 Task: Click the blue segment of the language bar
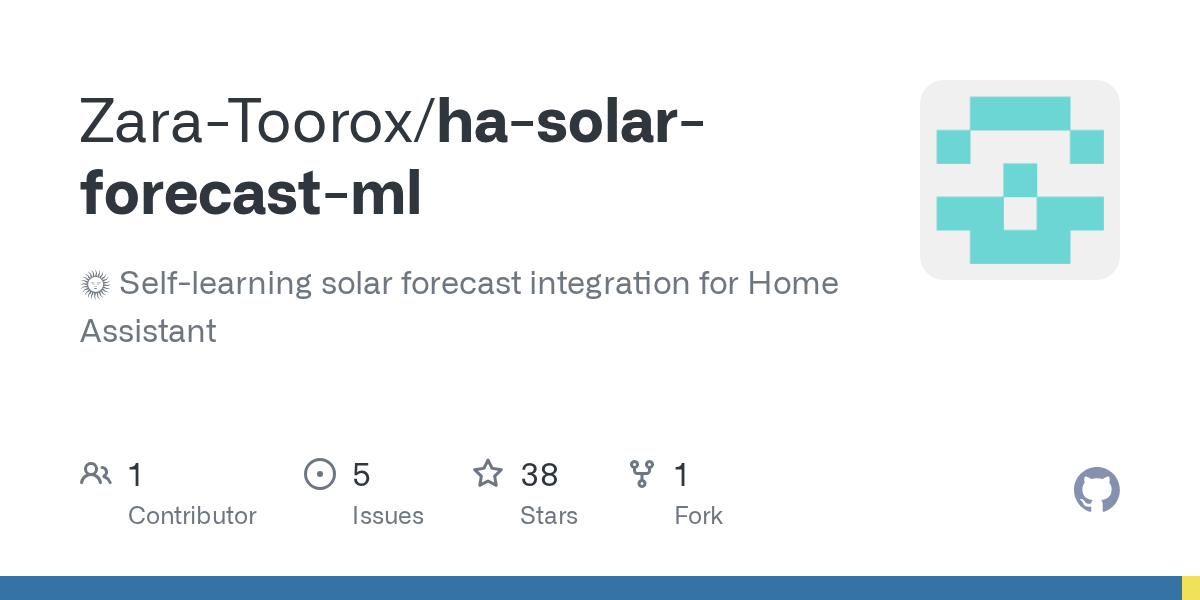(590, 588)
